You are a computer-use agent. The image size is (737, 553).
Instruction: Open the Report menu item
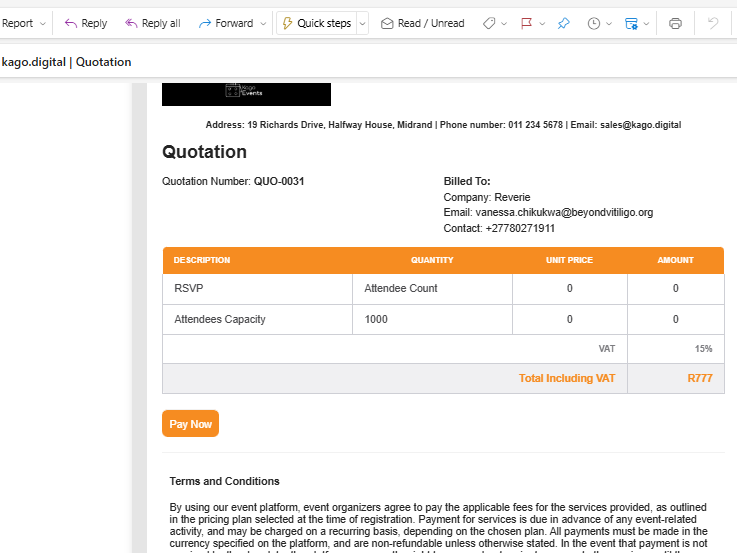[17, 23]
